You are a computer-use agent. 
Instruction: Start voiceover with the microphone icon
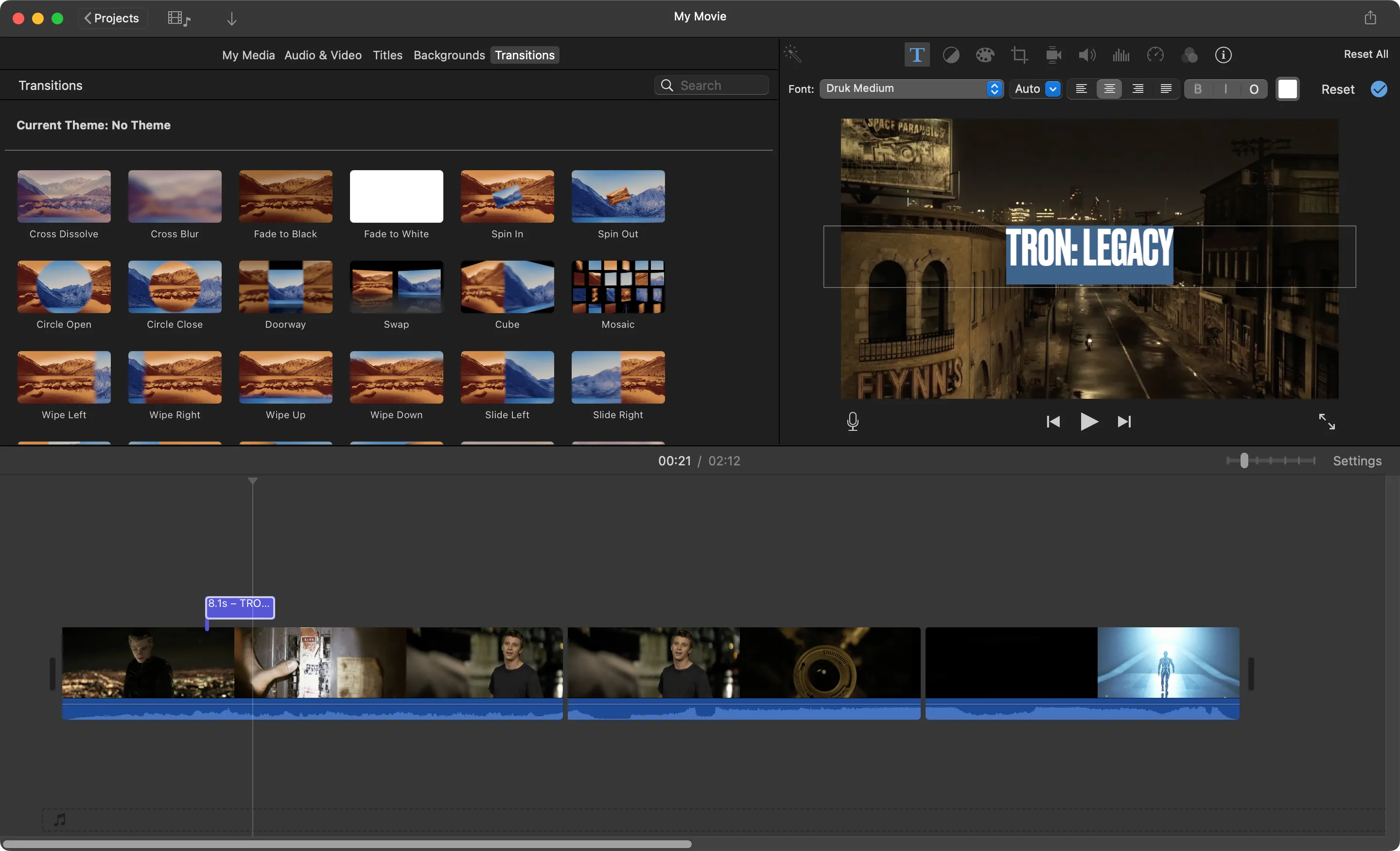[x=852, y=421]
